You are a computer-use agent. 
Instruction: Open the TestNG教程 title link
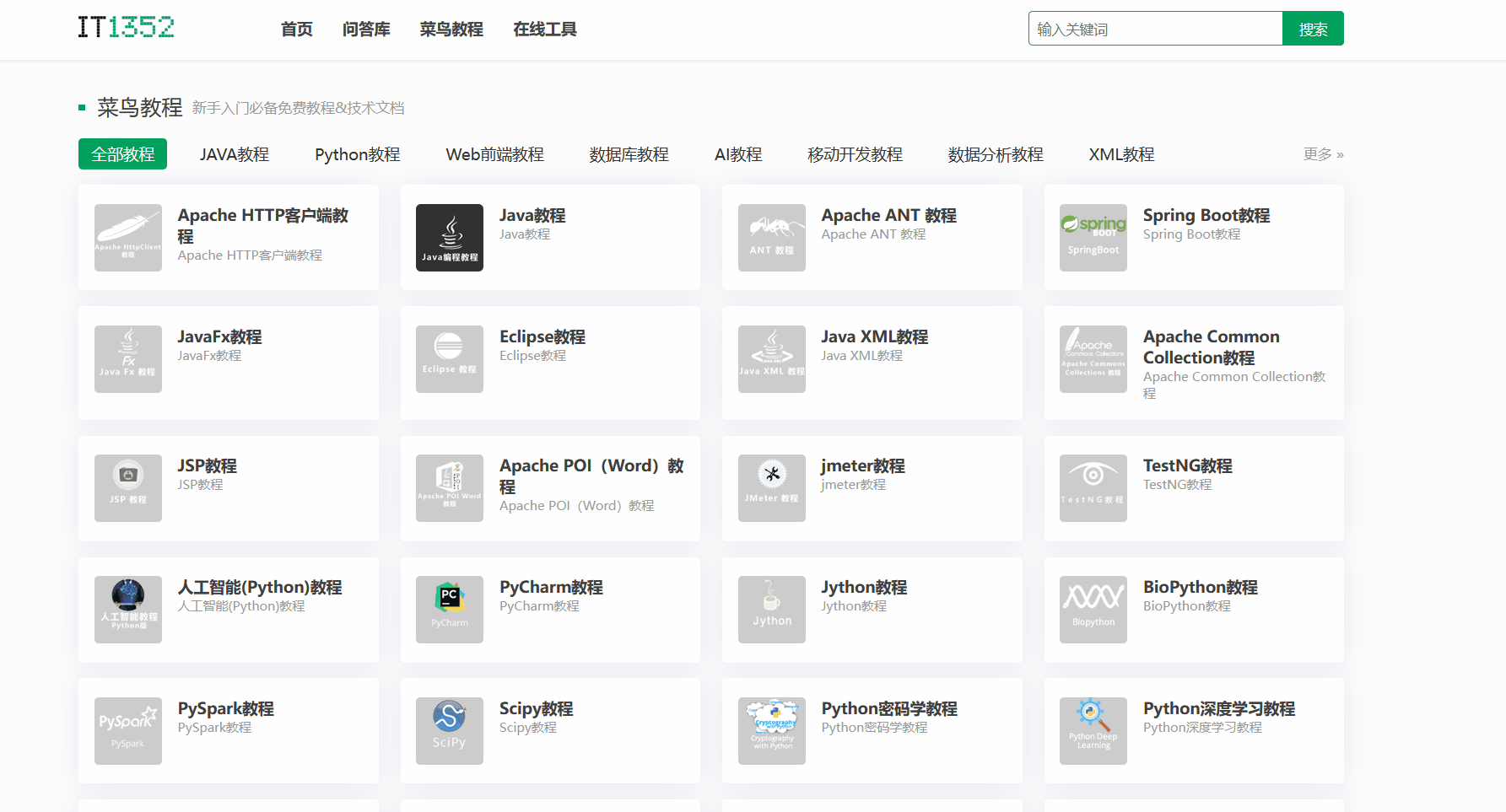click(x=1188, y=465)
